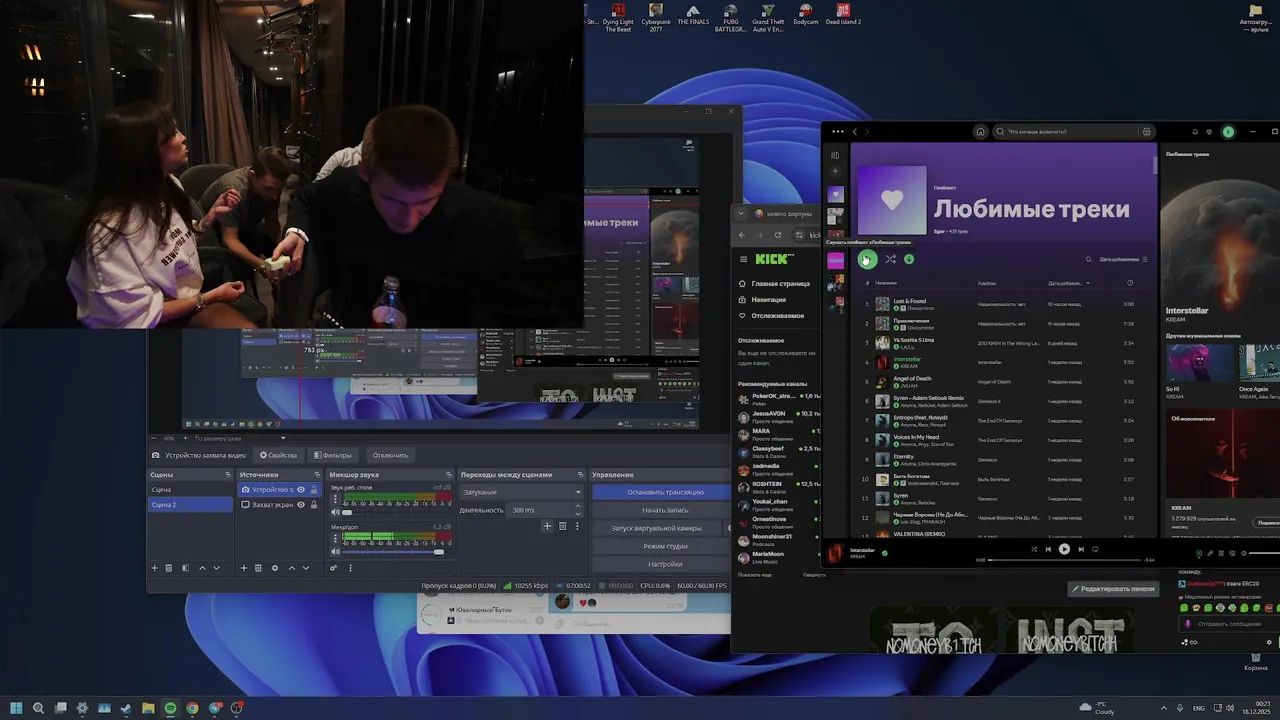This screenshot has width=1280, height=720.
Task: Open Spotify queue icon
Action: pos(1220,553)
